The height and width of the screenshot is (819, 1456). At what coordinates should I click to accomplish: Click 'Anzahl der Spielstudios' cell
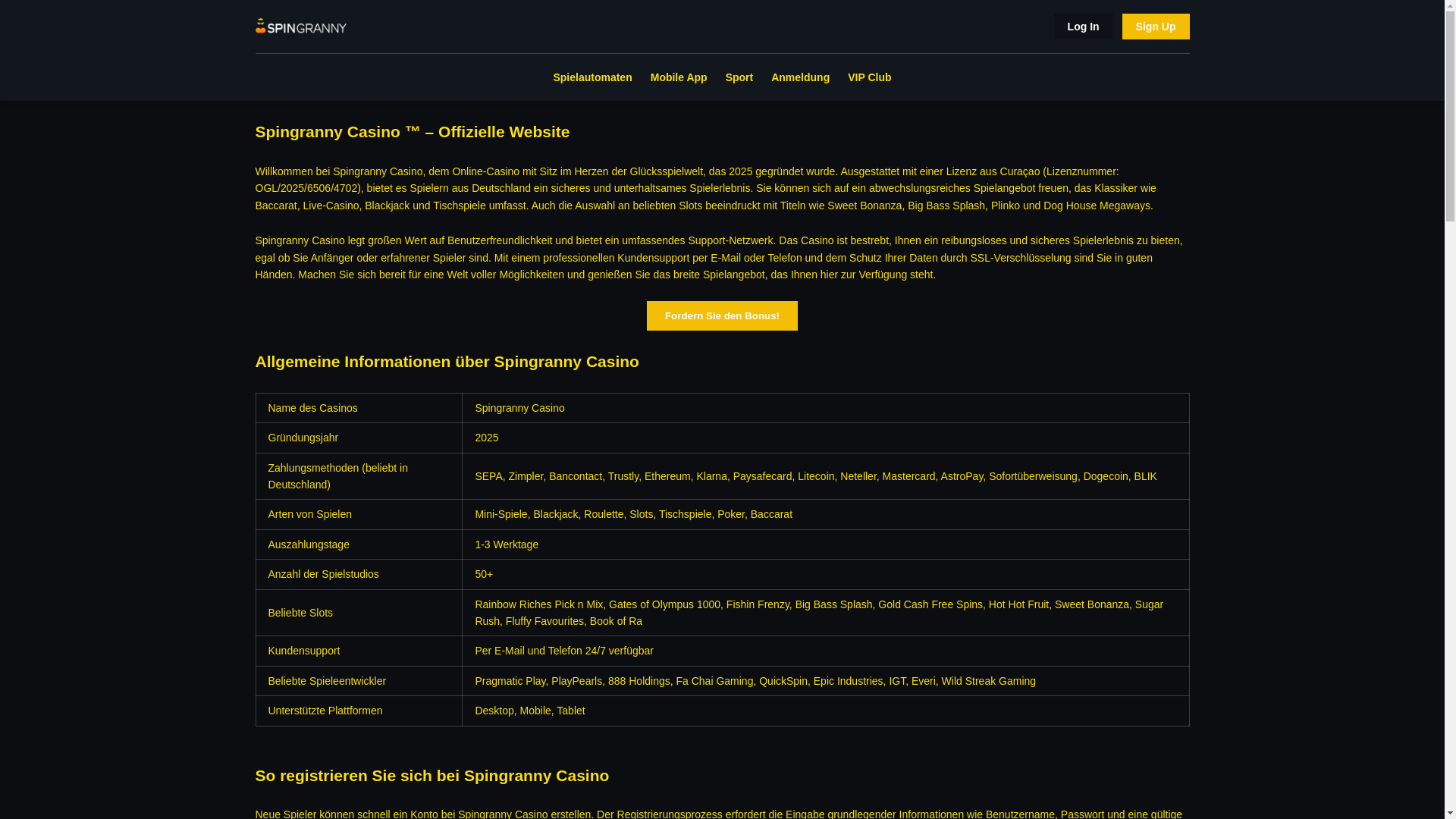coord(359,574)
